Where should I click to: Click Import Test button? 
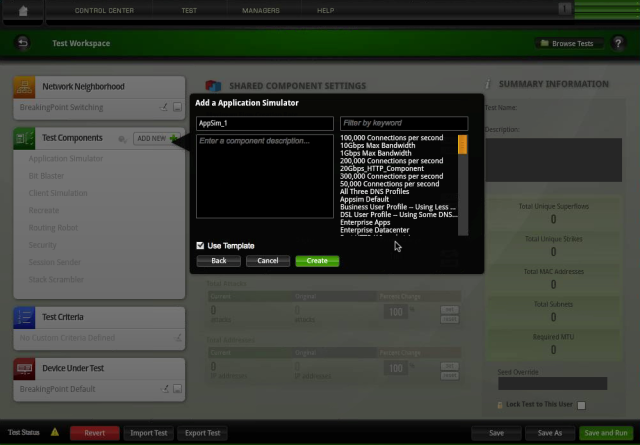tap(149, 433)
